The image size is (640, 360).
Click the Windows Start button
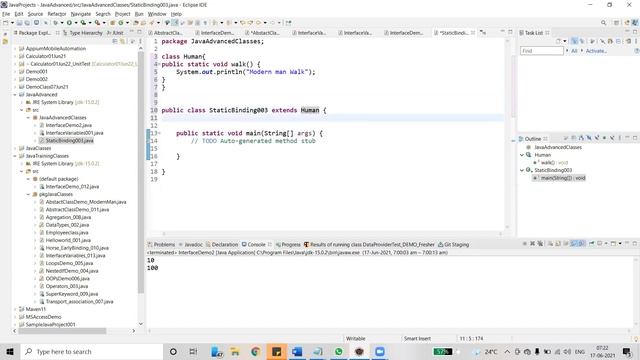coord(10,351)
